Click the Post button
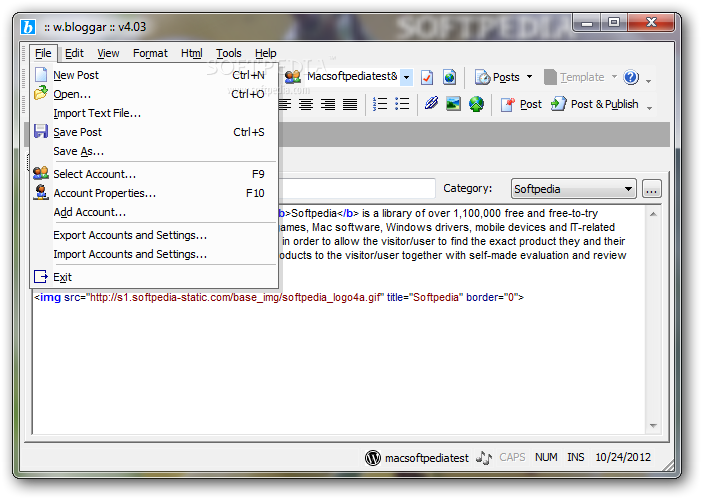This screenshot has width=702, height=499. point(521,104)
